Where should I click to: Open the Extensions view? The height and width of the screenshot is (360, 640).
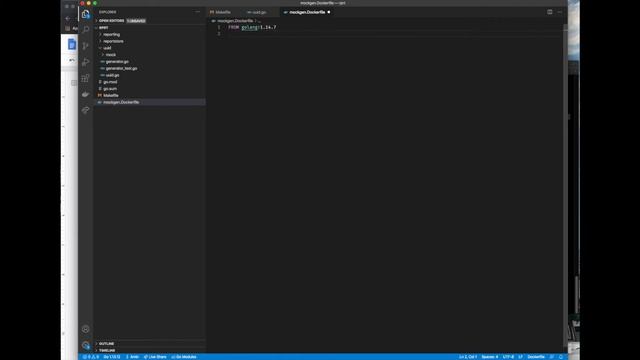point(85,78)
